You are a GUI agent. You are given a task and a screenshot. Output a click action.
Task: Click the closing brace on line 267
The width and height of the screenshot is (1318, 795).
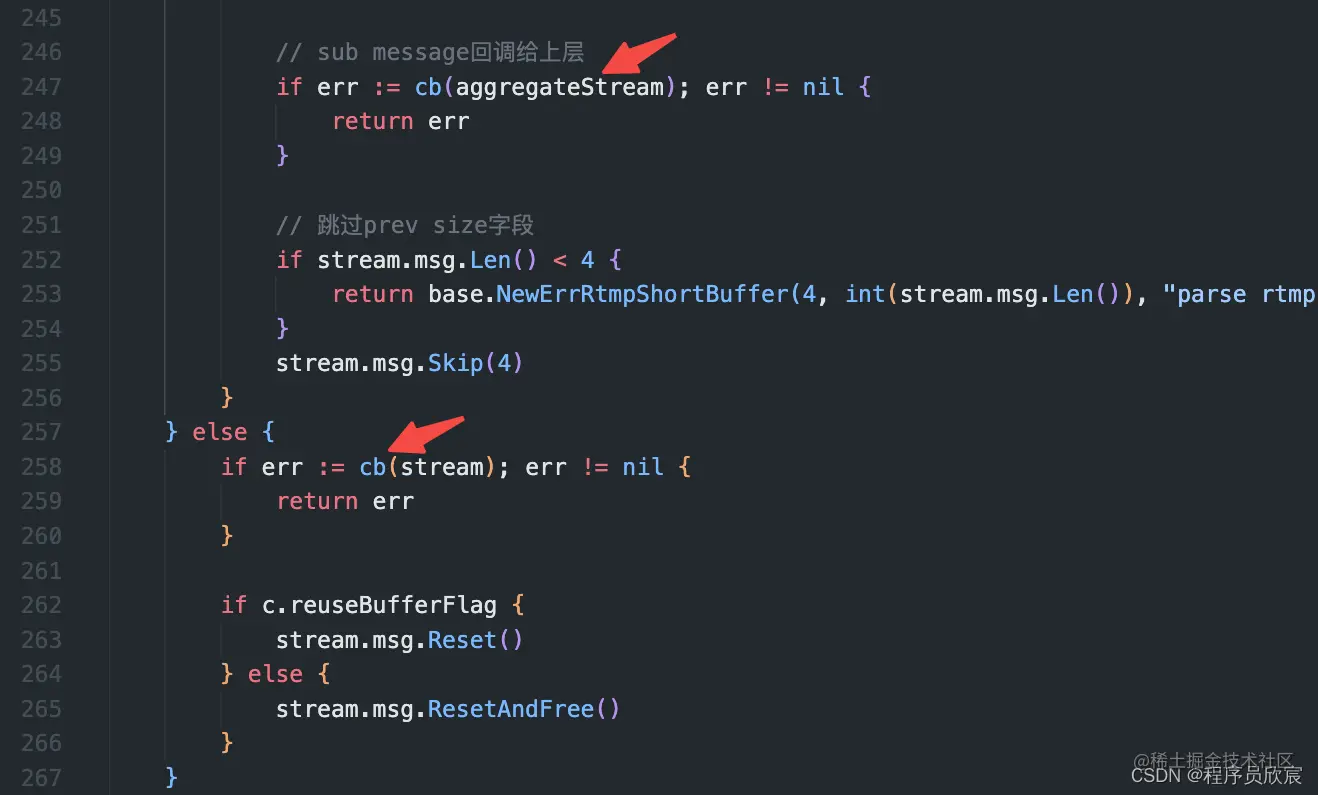[172, 777]
